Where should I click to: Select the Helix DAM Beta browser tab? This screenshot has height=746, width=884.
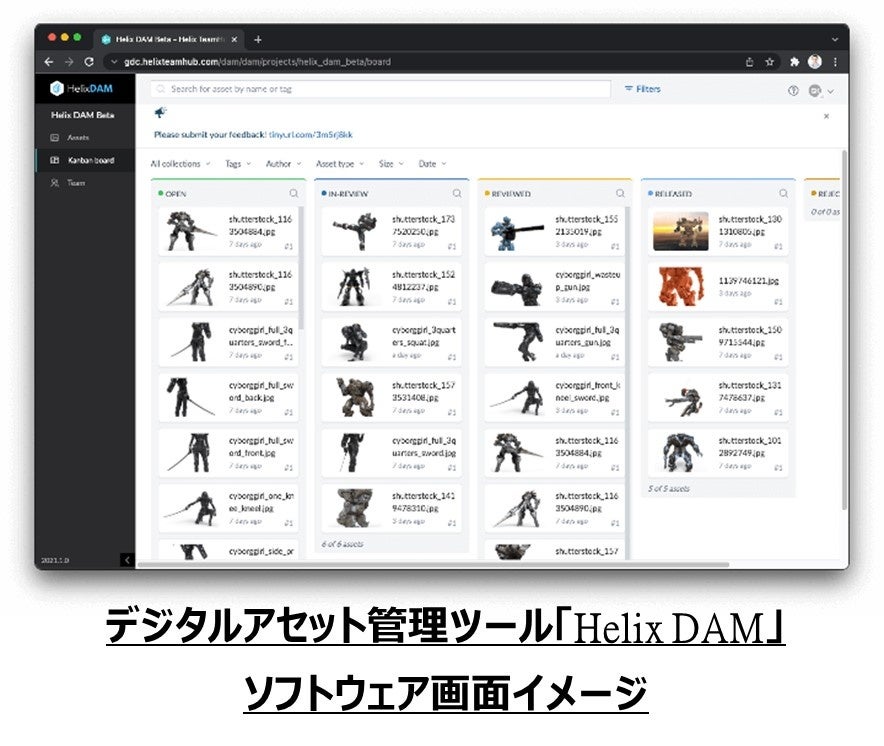169,39
